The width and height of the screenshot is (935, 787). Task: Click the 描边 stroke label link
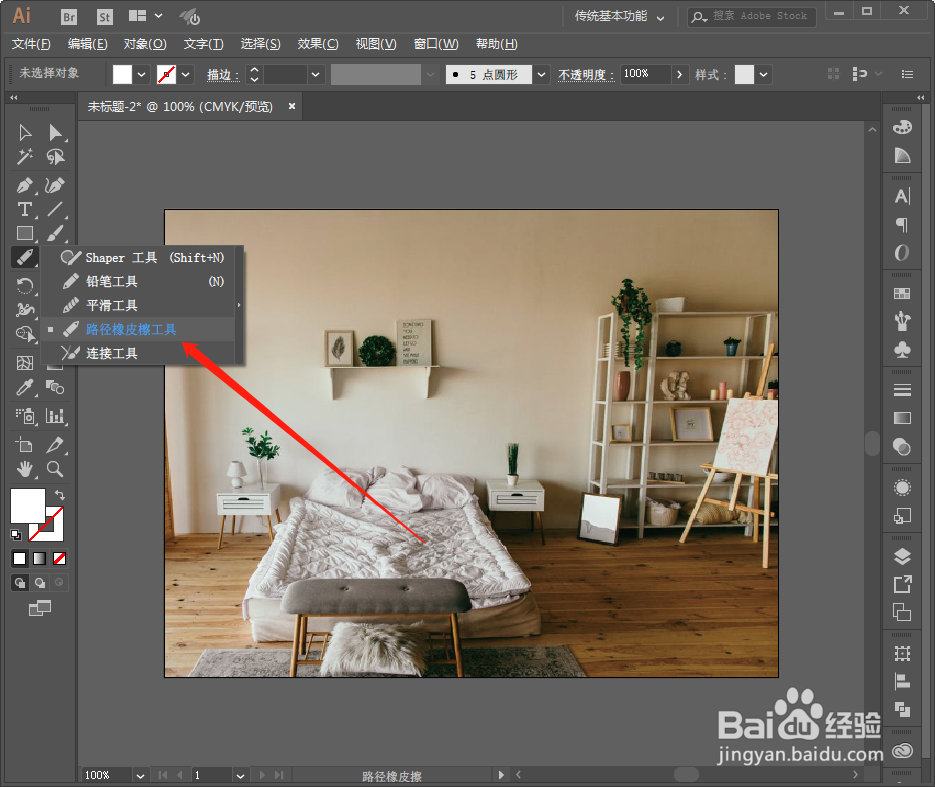tap(222, 75)
